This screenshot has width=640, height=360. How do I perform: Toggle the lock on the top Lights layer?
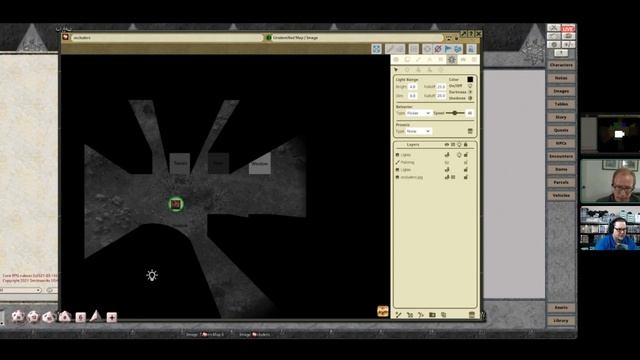[466, 155]
